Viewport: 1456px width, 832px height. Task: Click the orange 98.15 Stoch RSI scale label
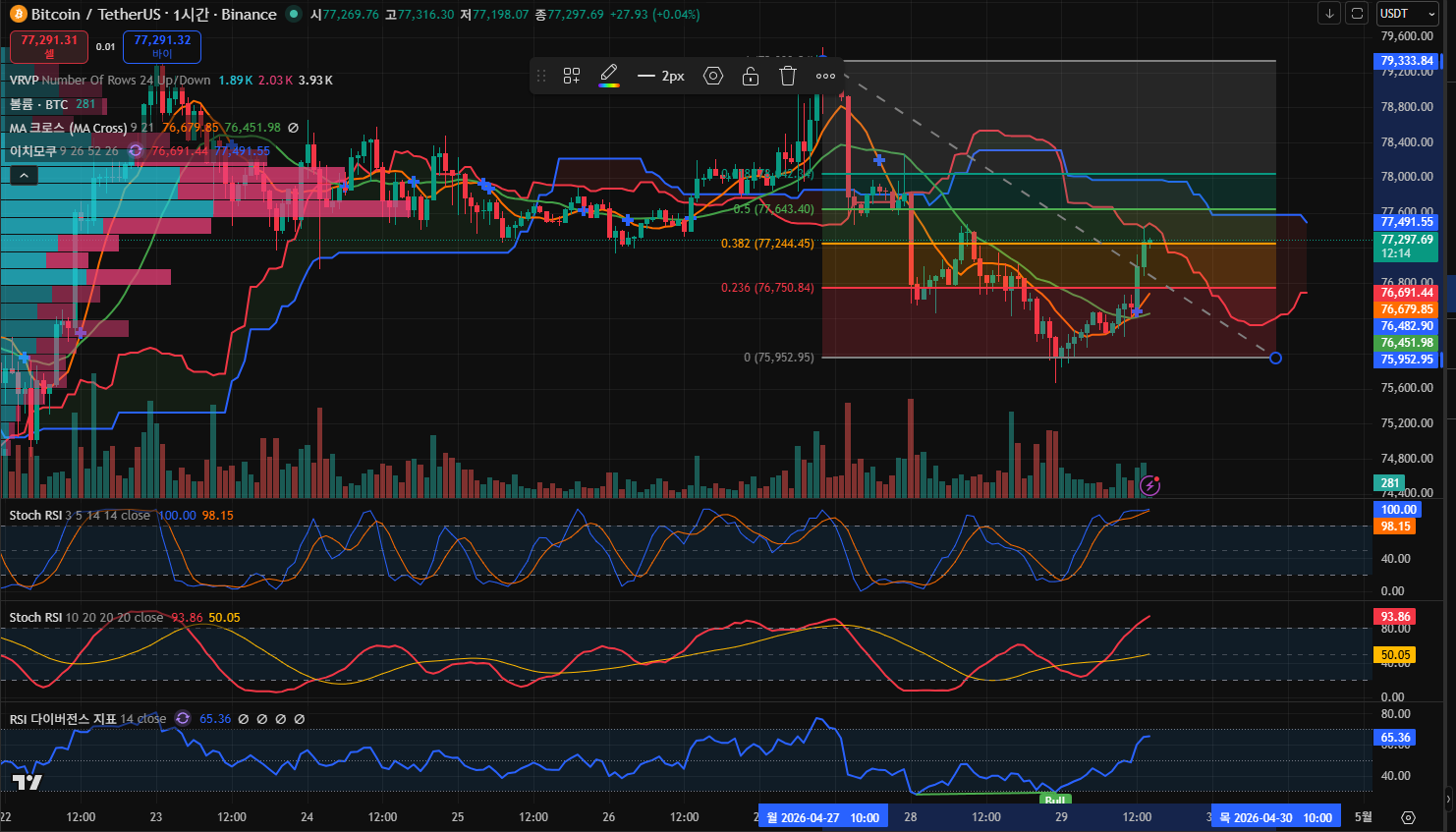(x=1395, y=527)
